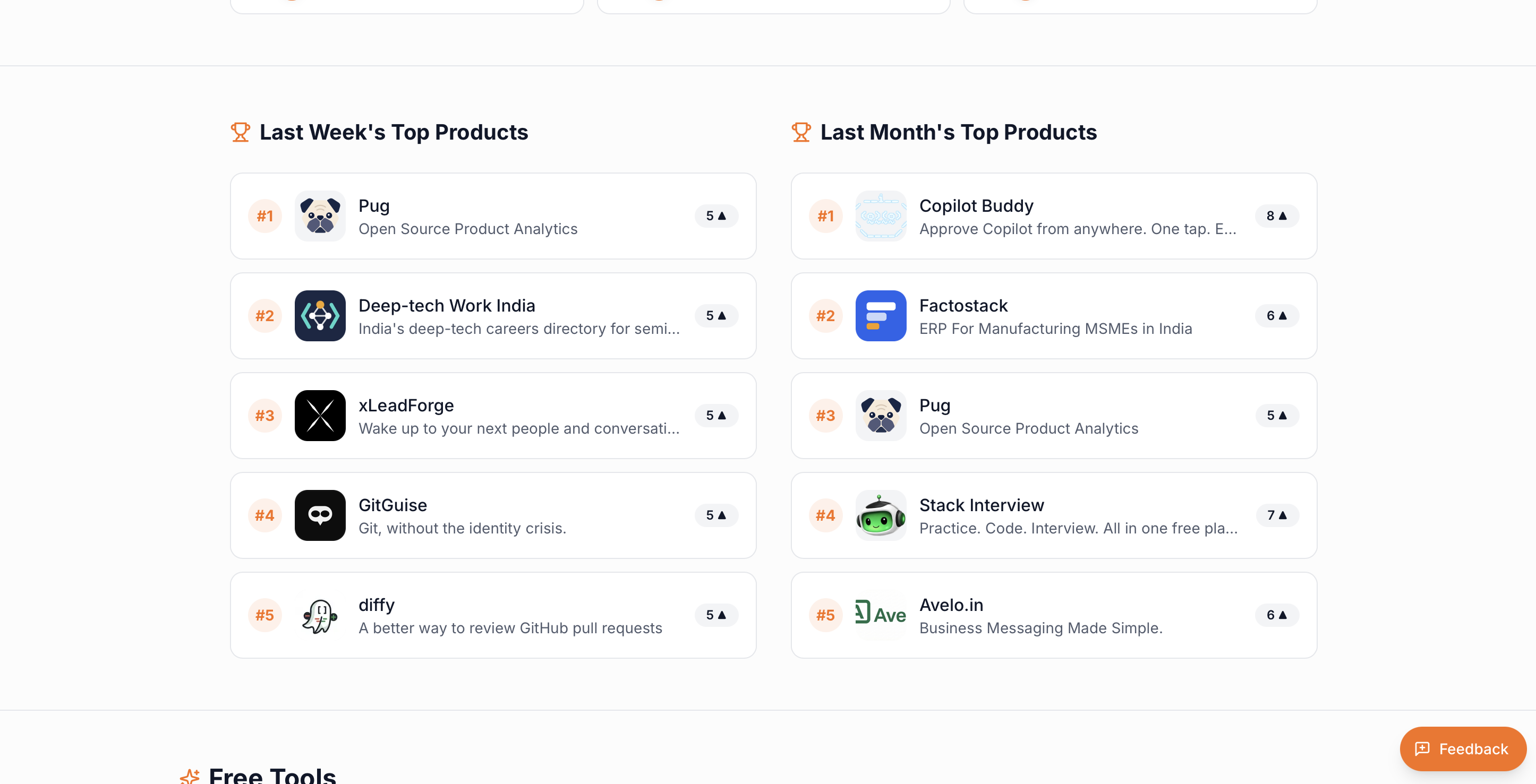Upvote Avelo.in with 6 votes
1536x784 pixels.
(1277, 615)
